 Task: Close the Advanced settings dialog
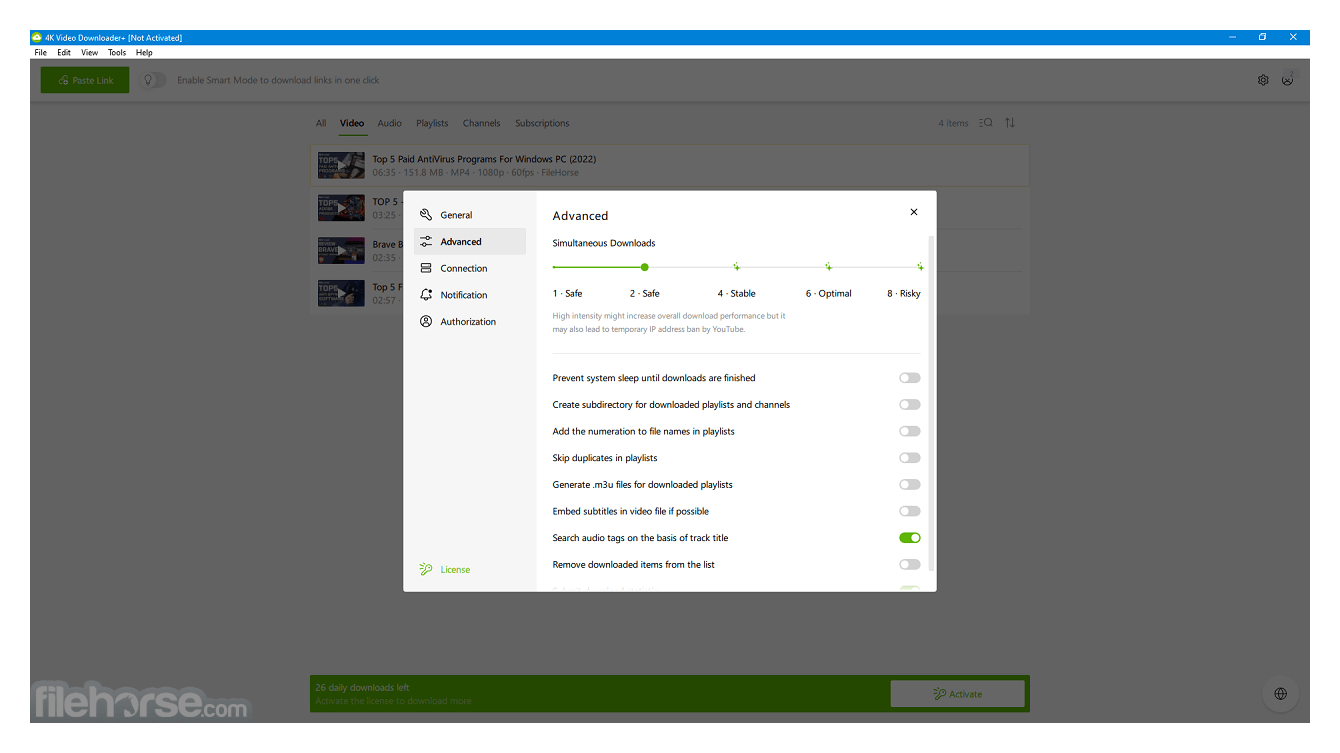pos(913,212)
